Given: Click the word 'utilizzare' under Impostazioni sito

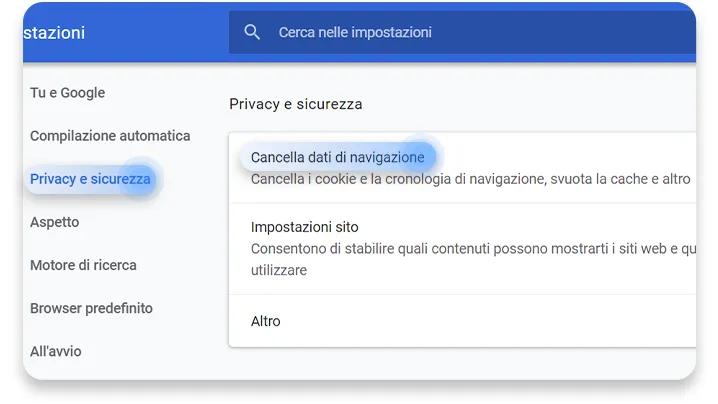Looking at the screenshot, I should 279,270.
